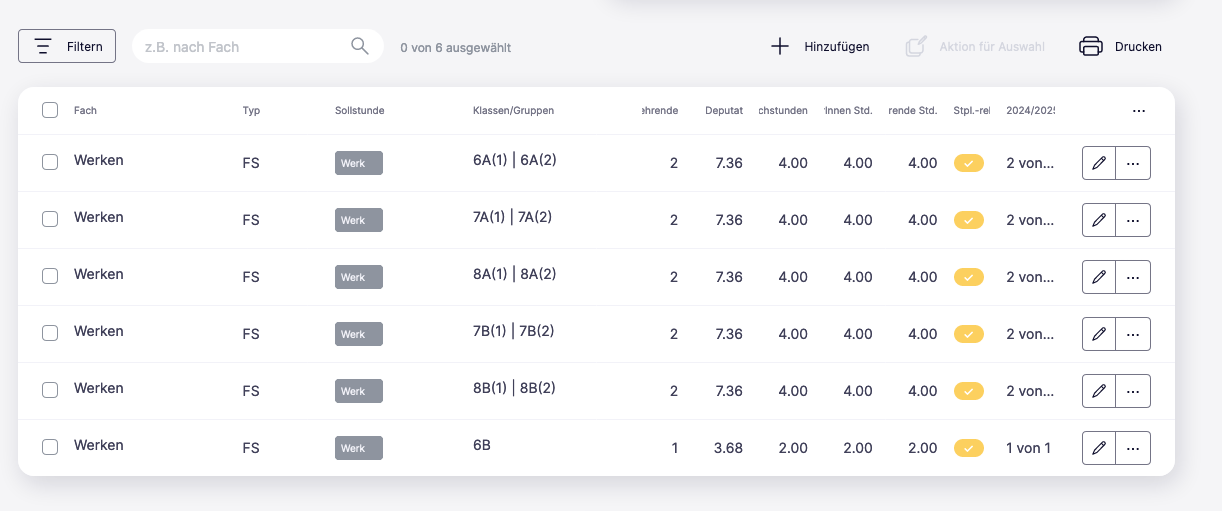This screenshot has width=1222, height=511.
Task: Click the edit pencil for the 6B row
Action: click(1099, 448)
